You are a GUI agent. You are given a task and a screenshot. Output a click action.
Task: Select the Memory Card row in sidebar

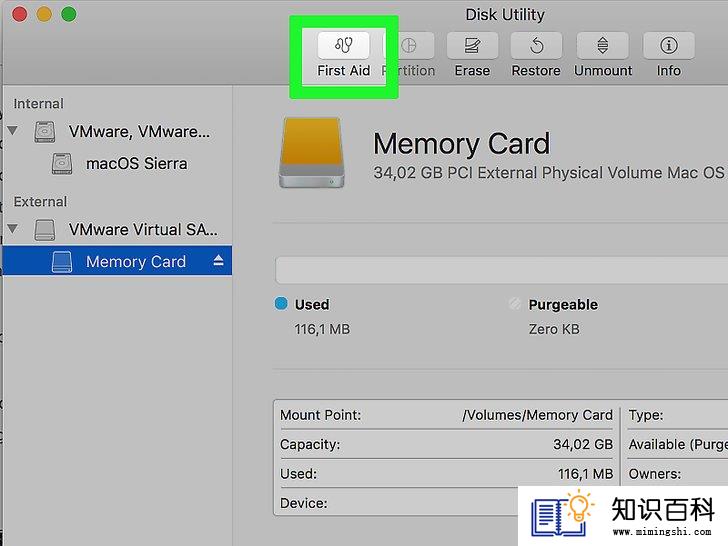coord(117,260)
